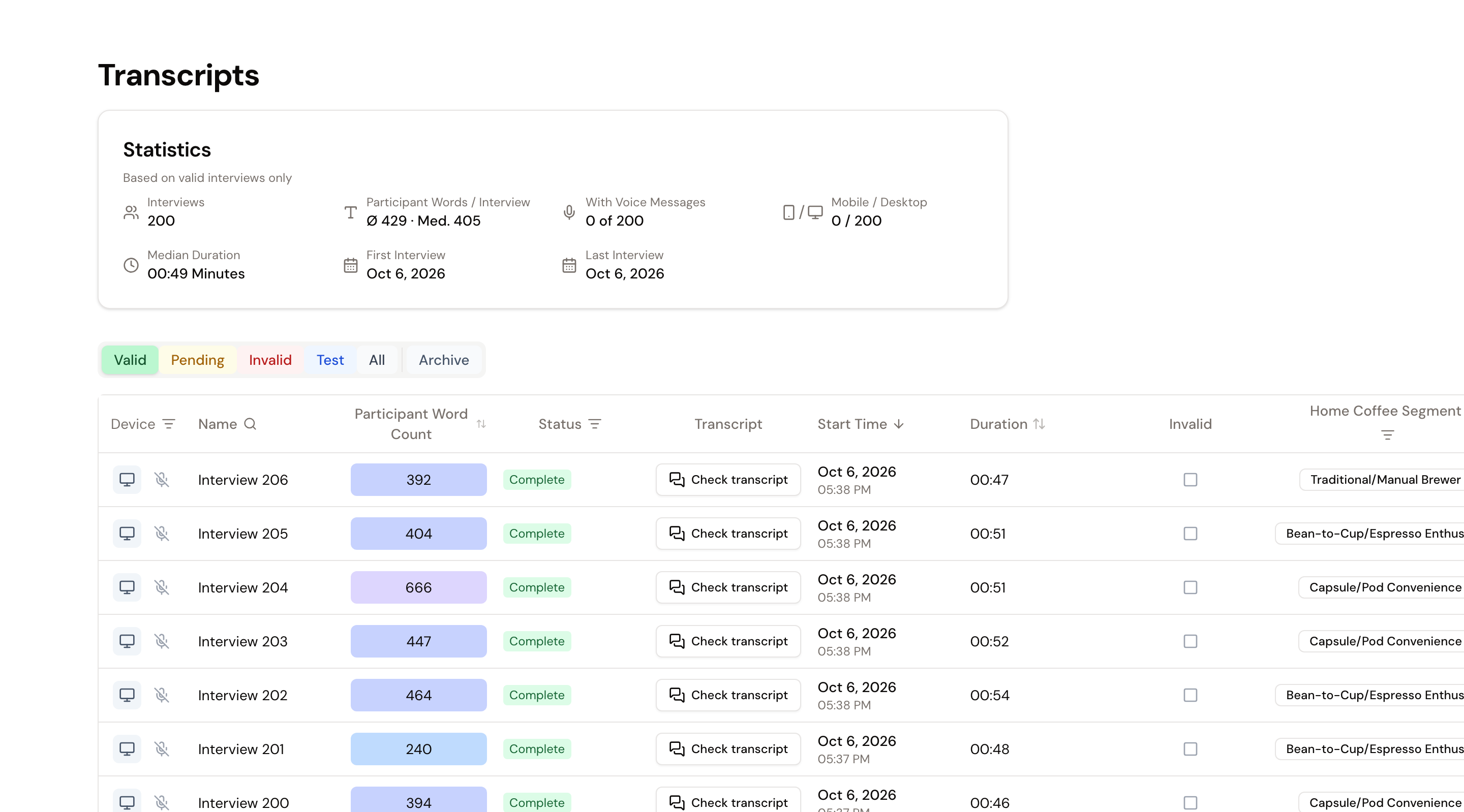Sort by Participant Word Count arrows
1464x812 pixels.
pos(481,424)
